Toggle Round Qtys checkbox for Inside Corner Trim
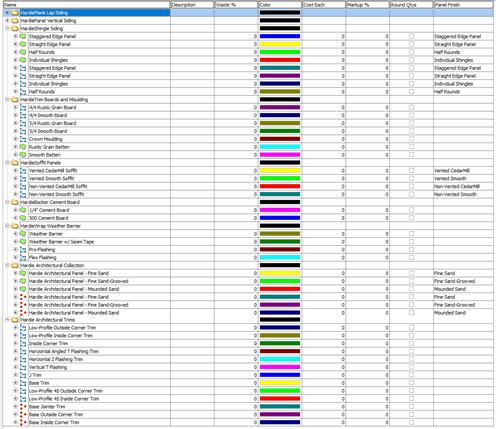Viewport: 496px width, 429px height. (x=411, y=343)
